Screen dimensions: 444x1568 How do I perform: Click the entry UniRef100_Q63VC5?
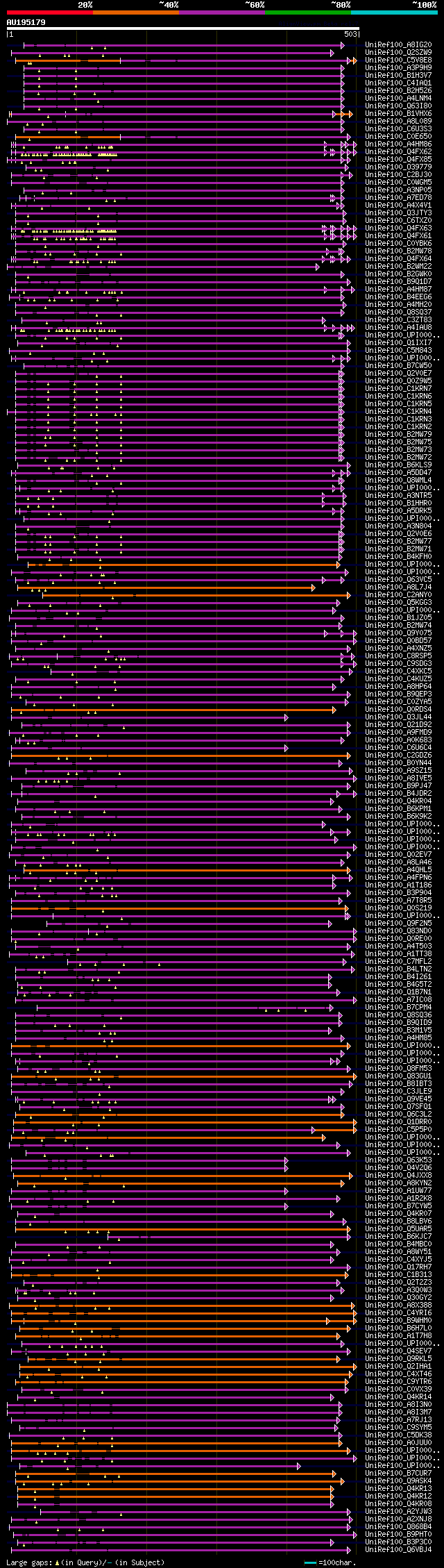(398, 579)
